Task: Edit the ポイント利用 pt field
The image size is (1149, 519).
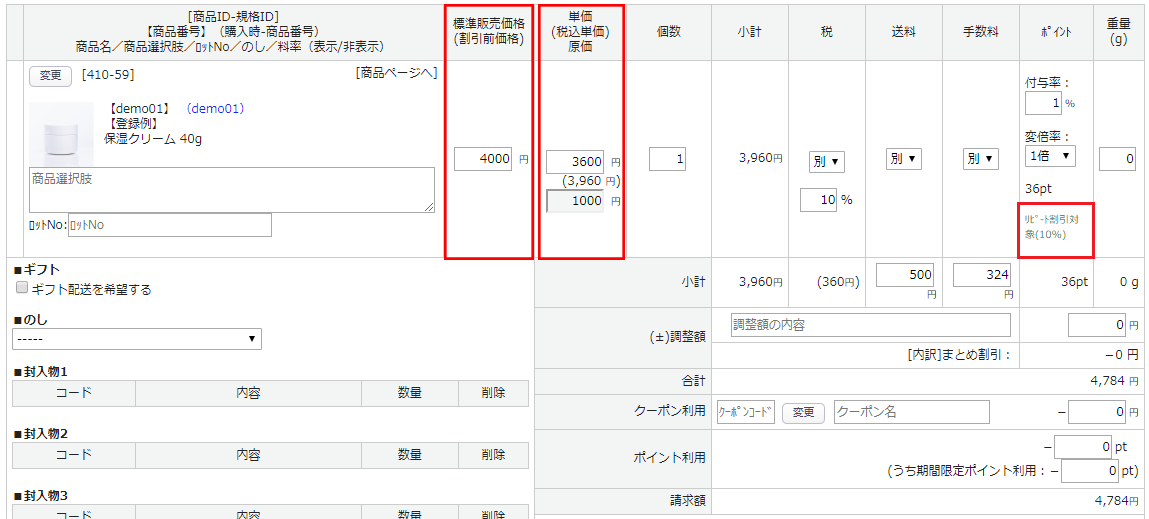Action: pos(1083,446)
